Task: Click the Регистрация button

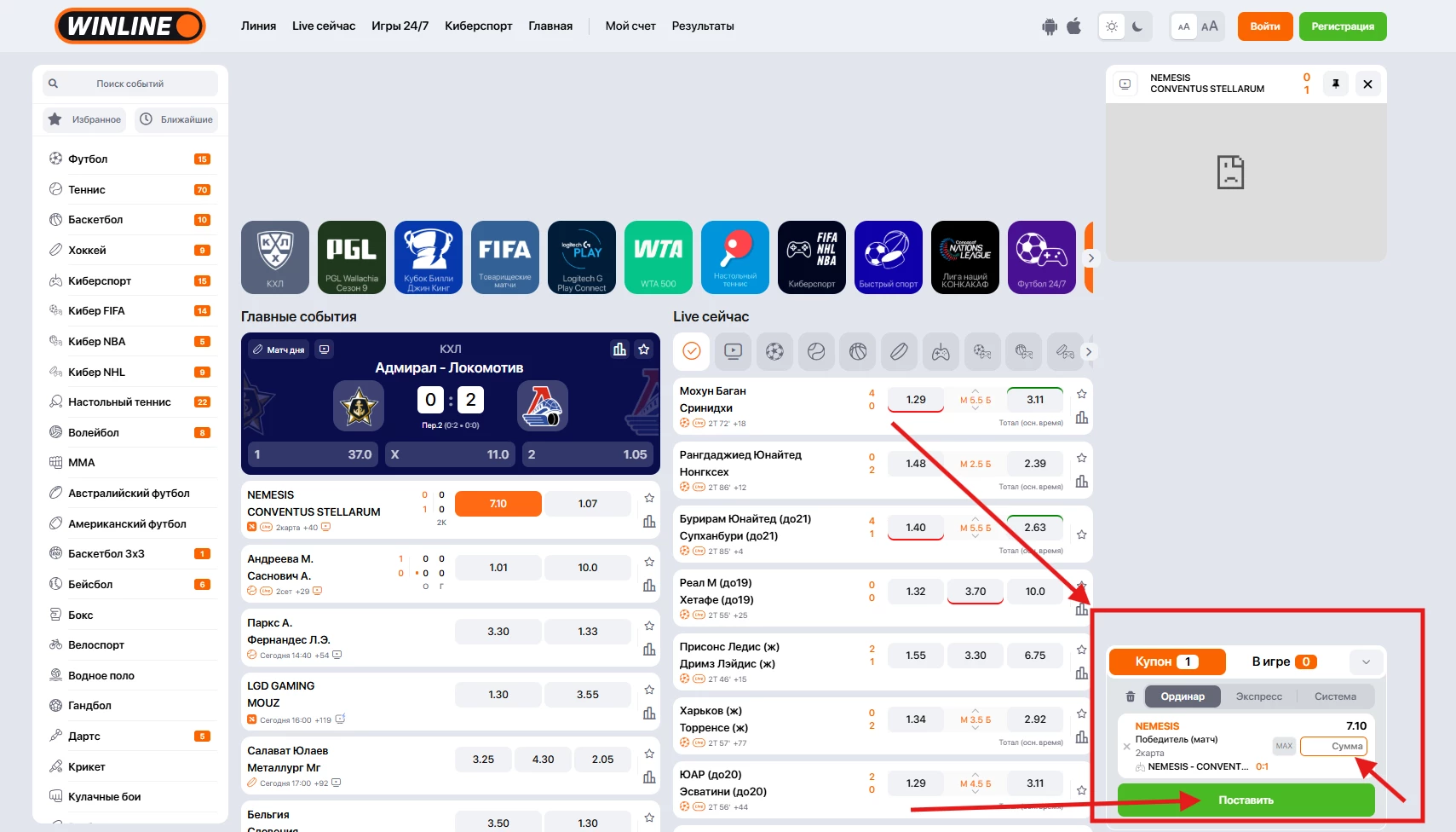Action: [1343, 26]
